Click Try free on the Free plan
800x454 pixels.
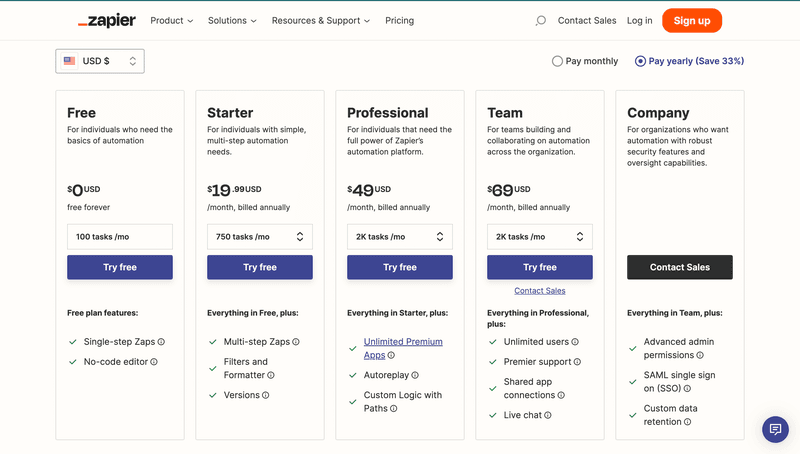point(120,267)
